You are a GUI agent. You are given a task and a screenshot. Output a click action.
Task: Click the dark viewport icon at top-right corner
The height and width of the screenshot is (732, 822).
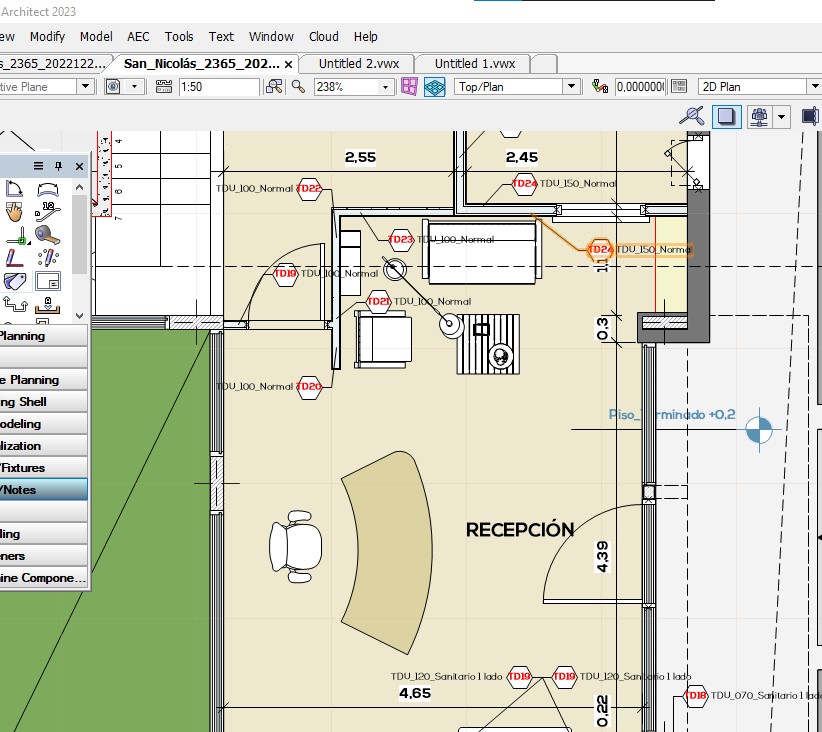tap(810, 116)
